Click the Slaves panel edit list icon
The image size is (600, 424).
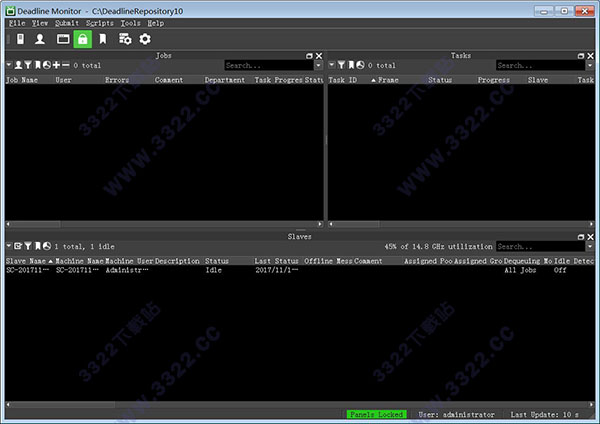pyautogui.click(x=18, y=246)
